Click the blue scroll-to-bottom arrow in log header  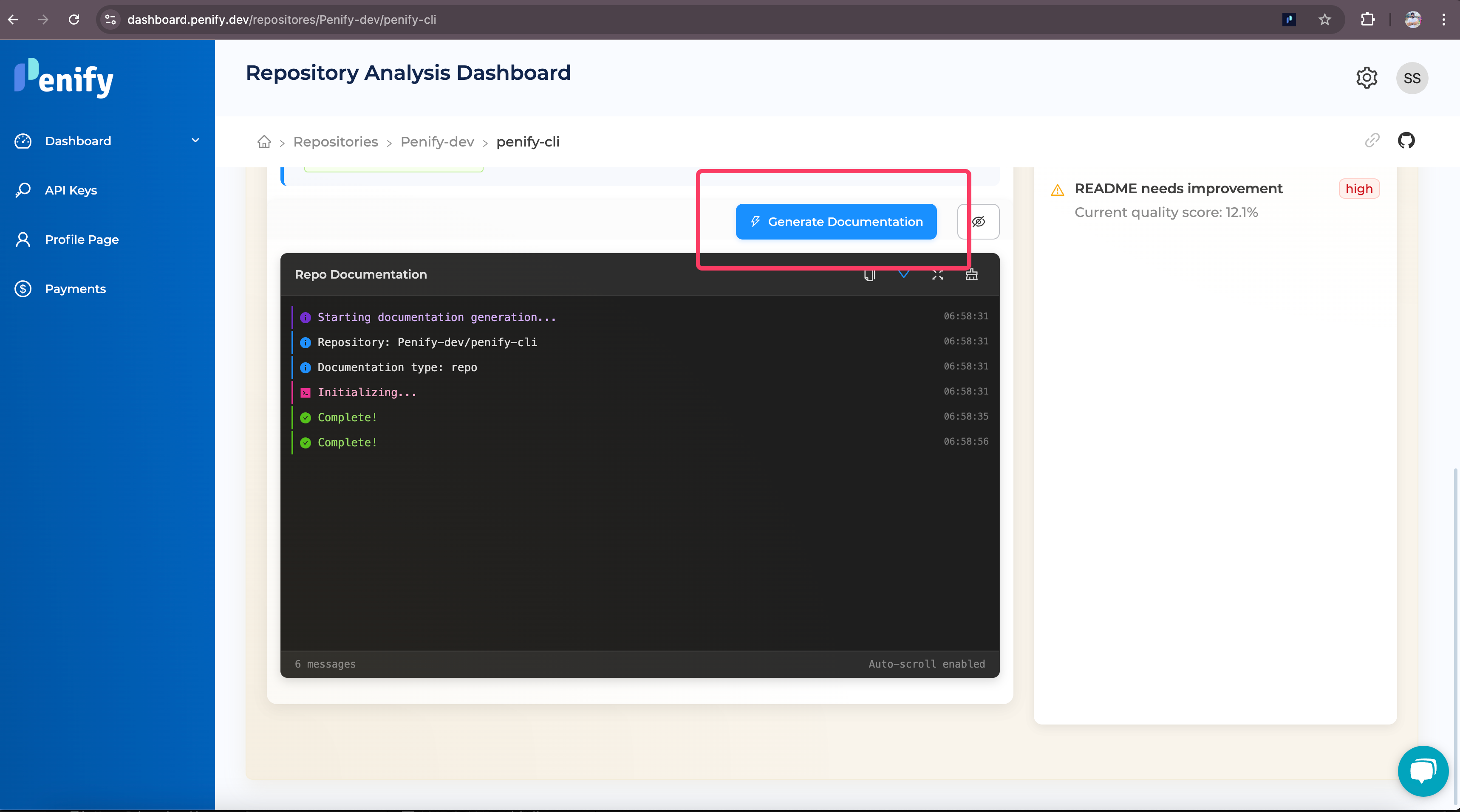[x=903, y=275]
